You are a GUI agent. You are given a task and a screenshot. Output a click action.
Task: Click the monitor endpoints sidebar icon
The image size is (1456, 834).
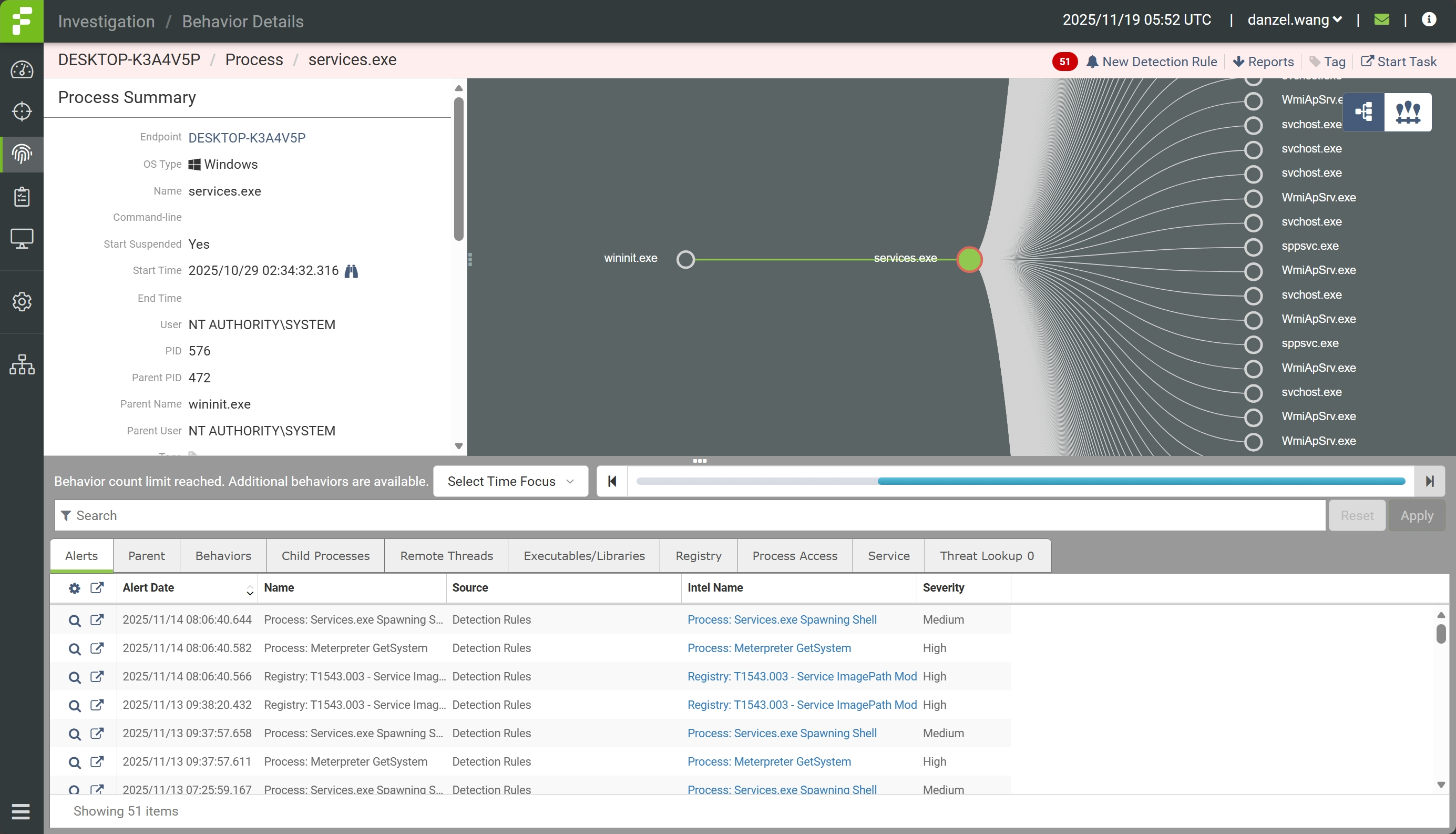22,238
